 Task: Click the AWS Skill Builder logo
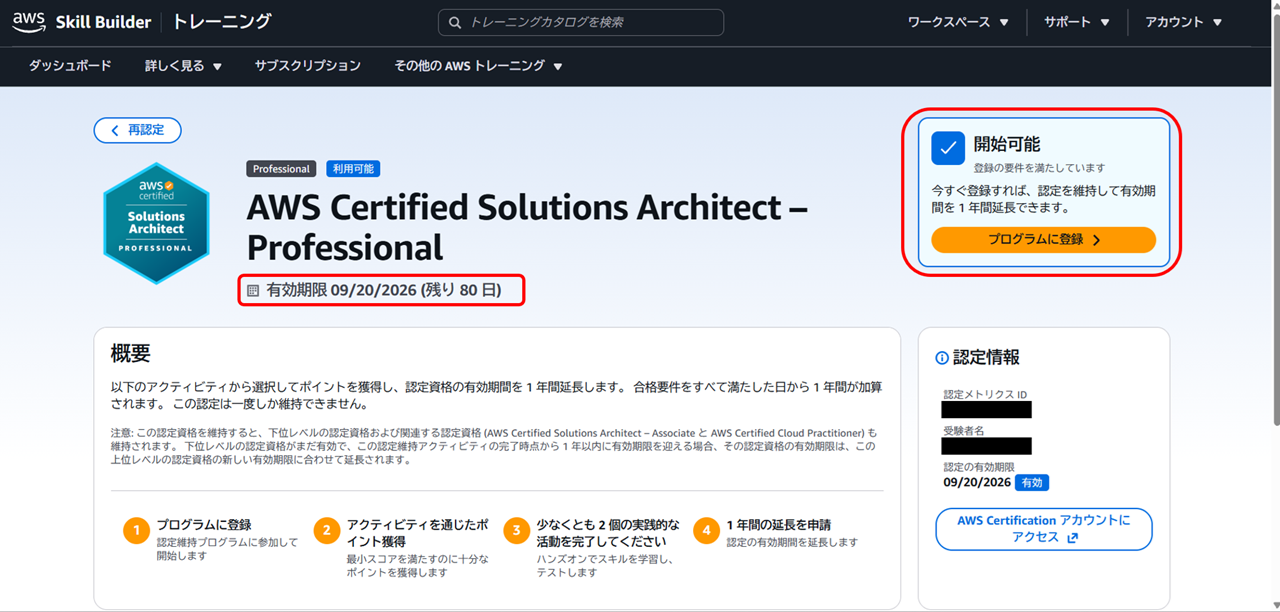click(x=82, y=22)
